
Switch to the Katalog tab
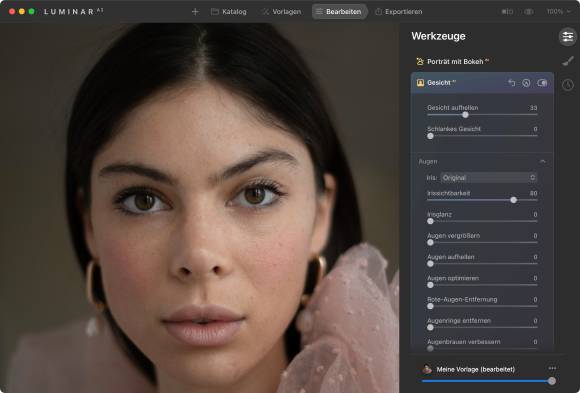[229, 12]
